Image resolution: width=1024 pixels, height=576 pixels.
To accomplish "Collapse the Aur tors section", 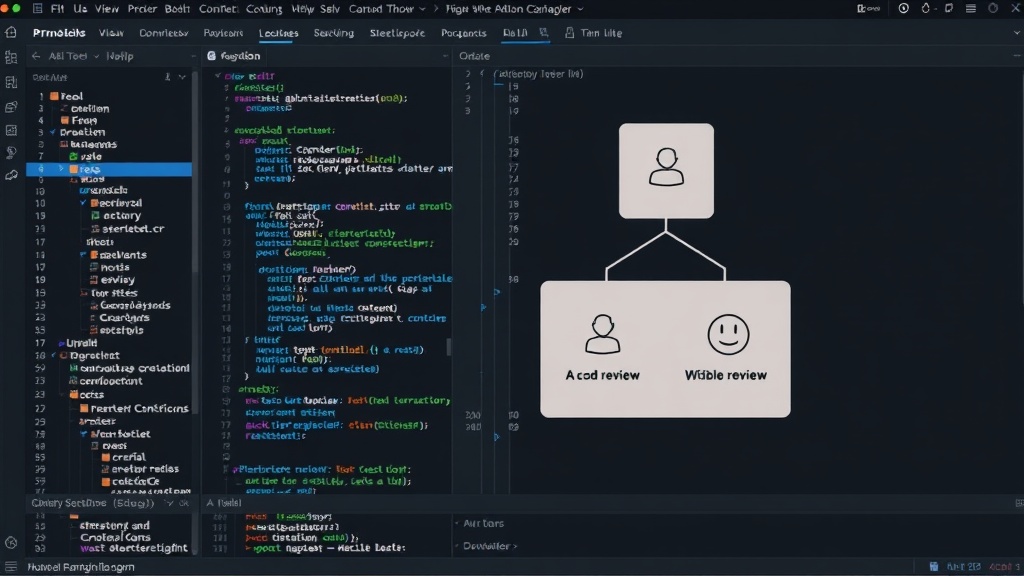I will (x=456, y=523).
